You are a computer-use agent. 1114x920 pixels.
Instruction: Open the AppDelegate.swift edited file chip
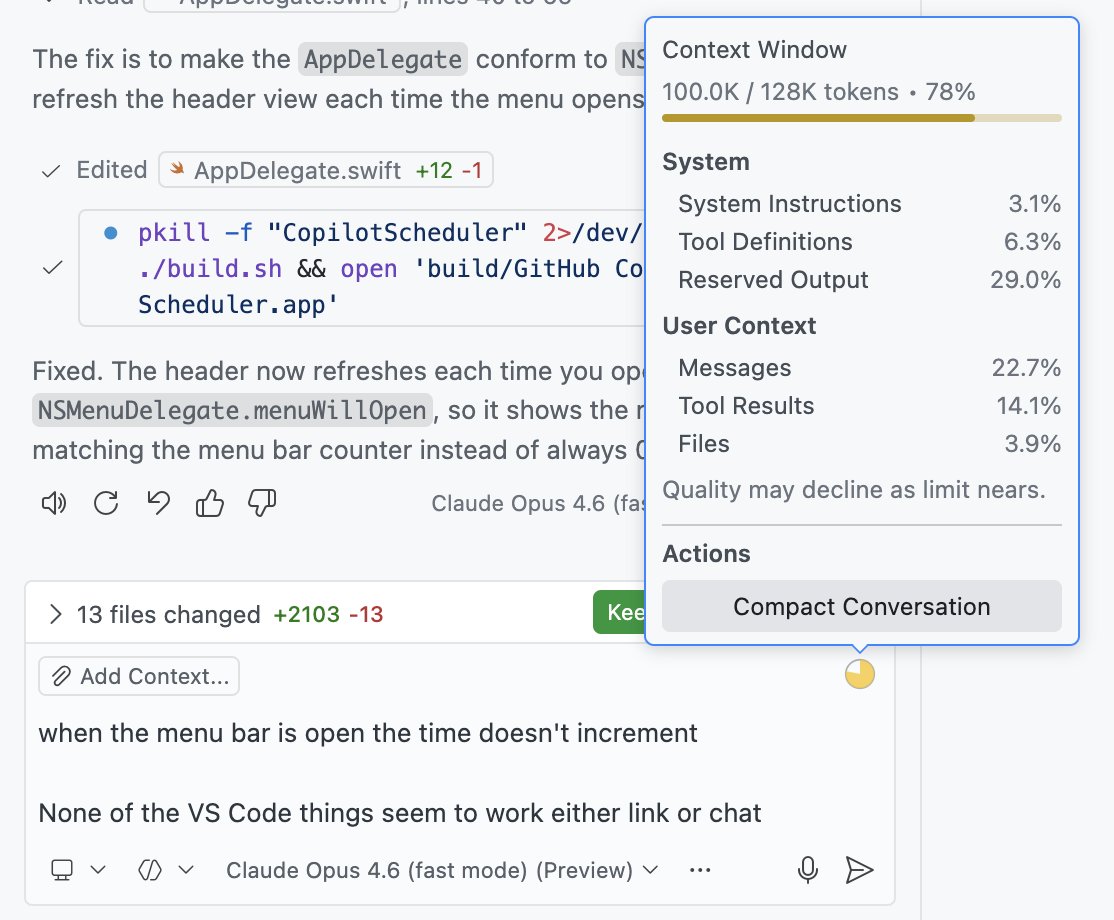[x=325, y=170]
